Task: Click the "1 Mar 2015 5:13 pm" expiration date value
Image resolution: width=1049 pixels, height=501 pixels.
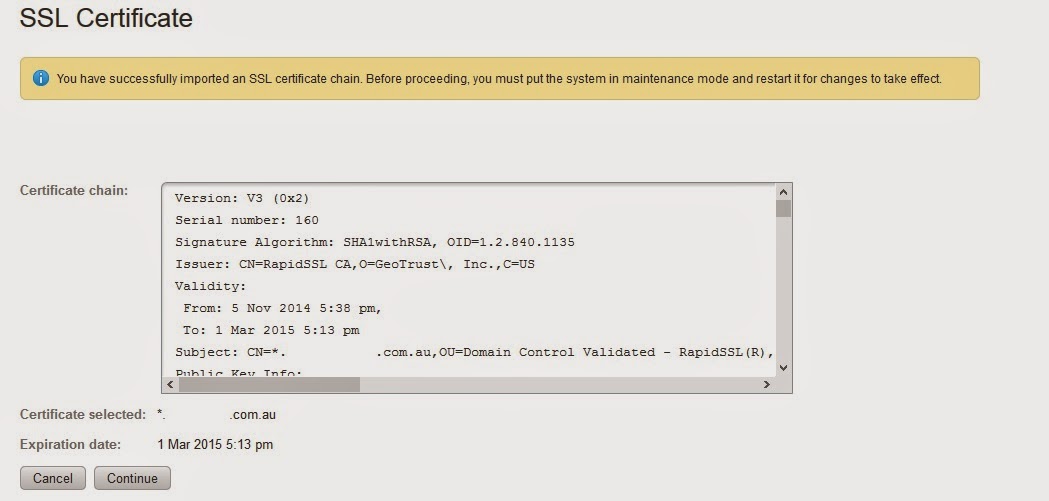Action: [215, 444]
